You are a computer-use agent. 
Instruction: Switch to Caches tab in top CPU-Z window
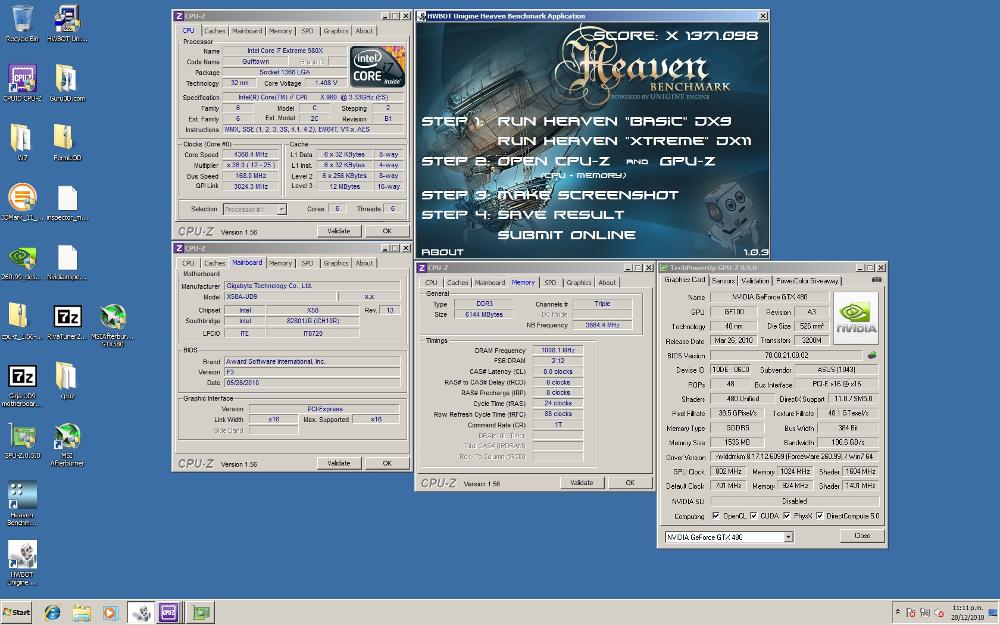click(214, 31)
